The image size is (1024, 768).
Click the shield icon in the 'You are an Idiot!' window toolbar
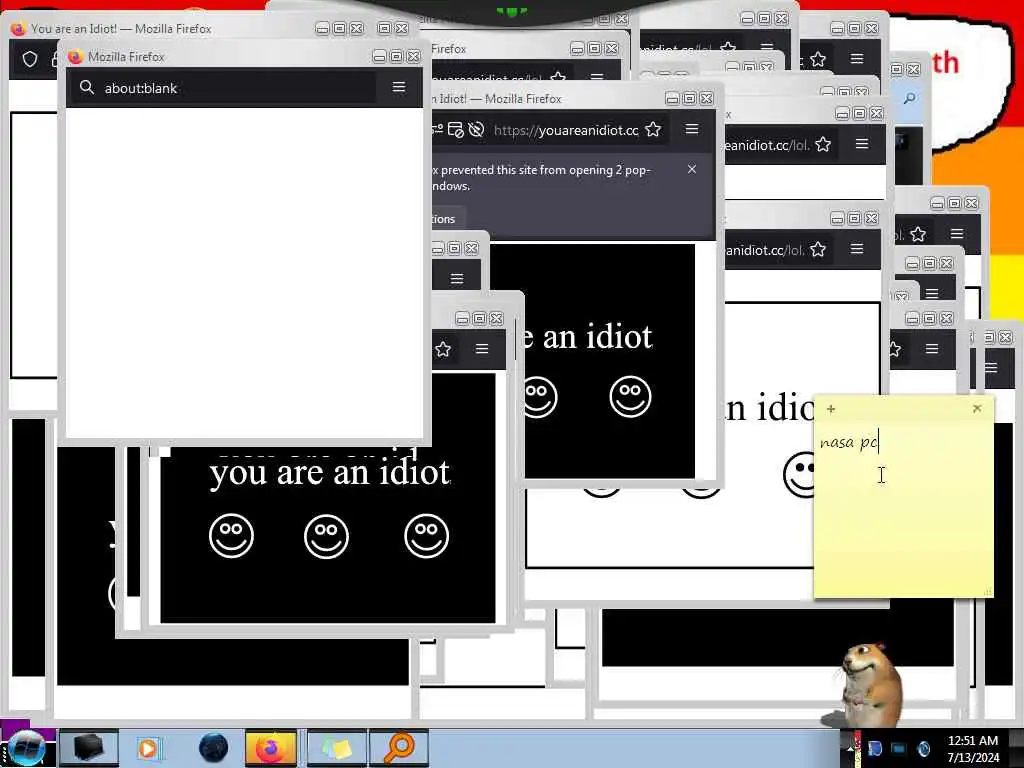coord(30,59)
